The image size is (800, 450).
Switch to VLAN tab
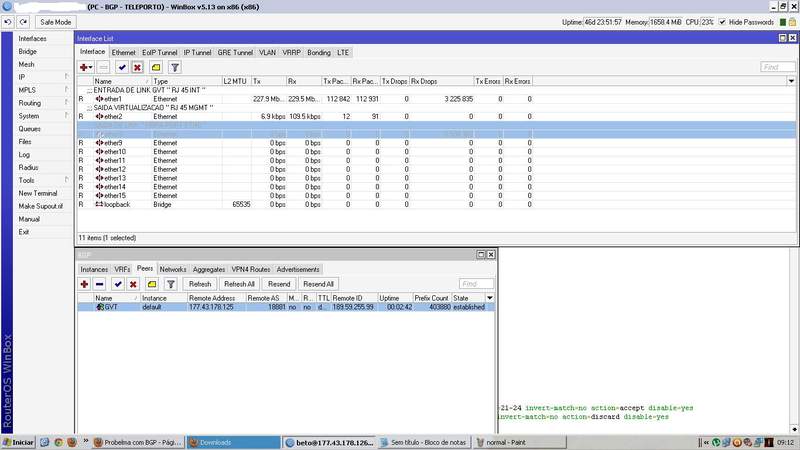pos(267,53)
